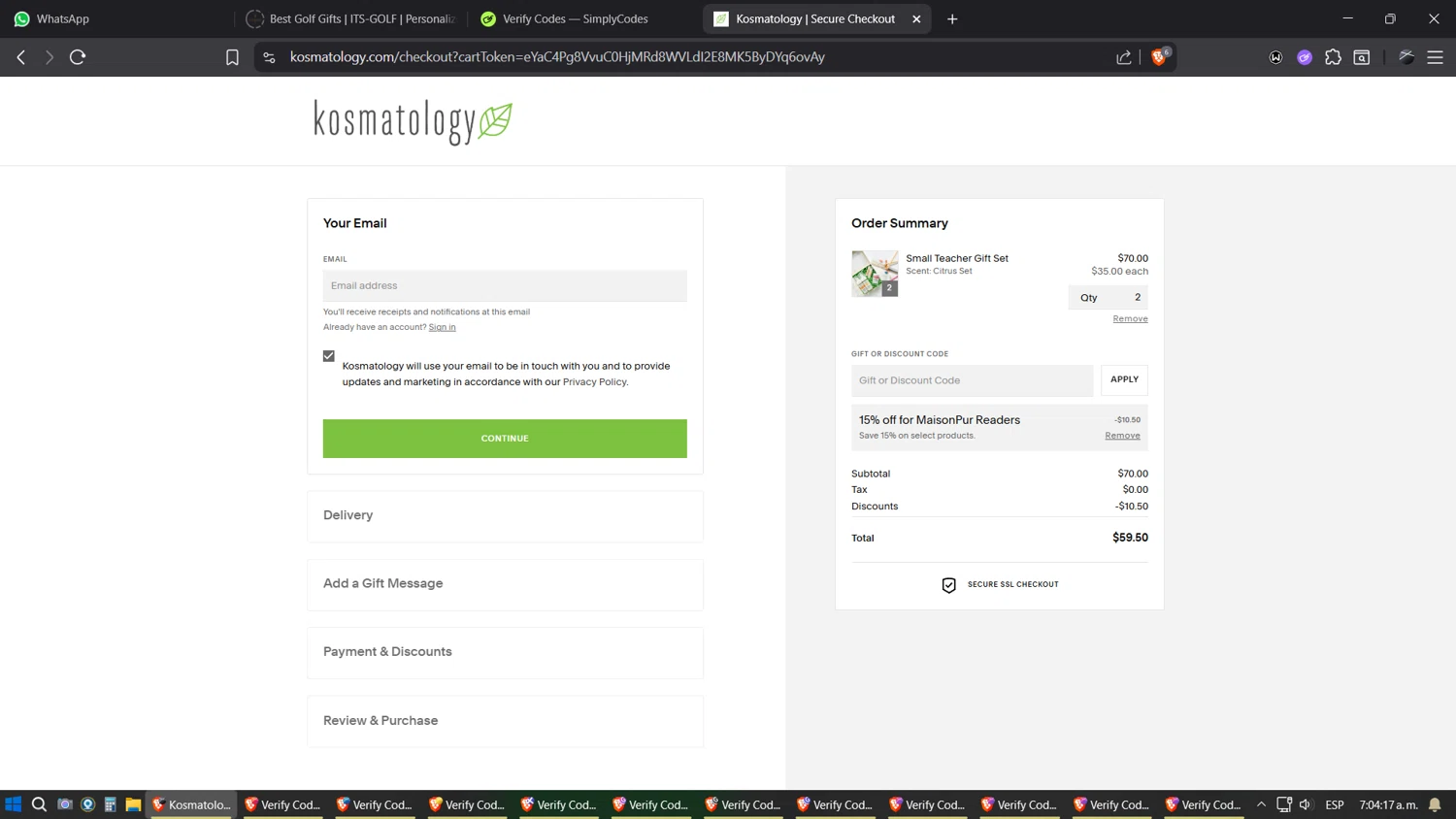
Task: Expand the Payment & Discounts section
Action: 505,652
